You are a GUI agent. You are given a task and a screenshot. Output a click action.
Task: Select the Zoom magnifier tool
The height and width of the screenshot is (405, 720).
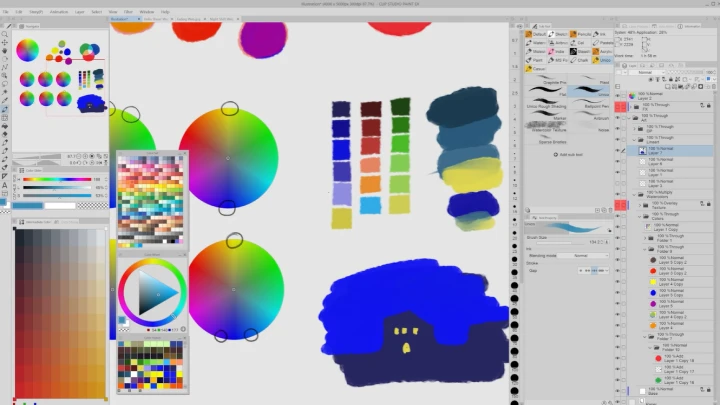(x=5, y=34)
